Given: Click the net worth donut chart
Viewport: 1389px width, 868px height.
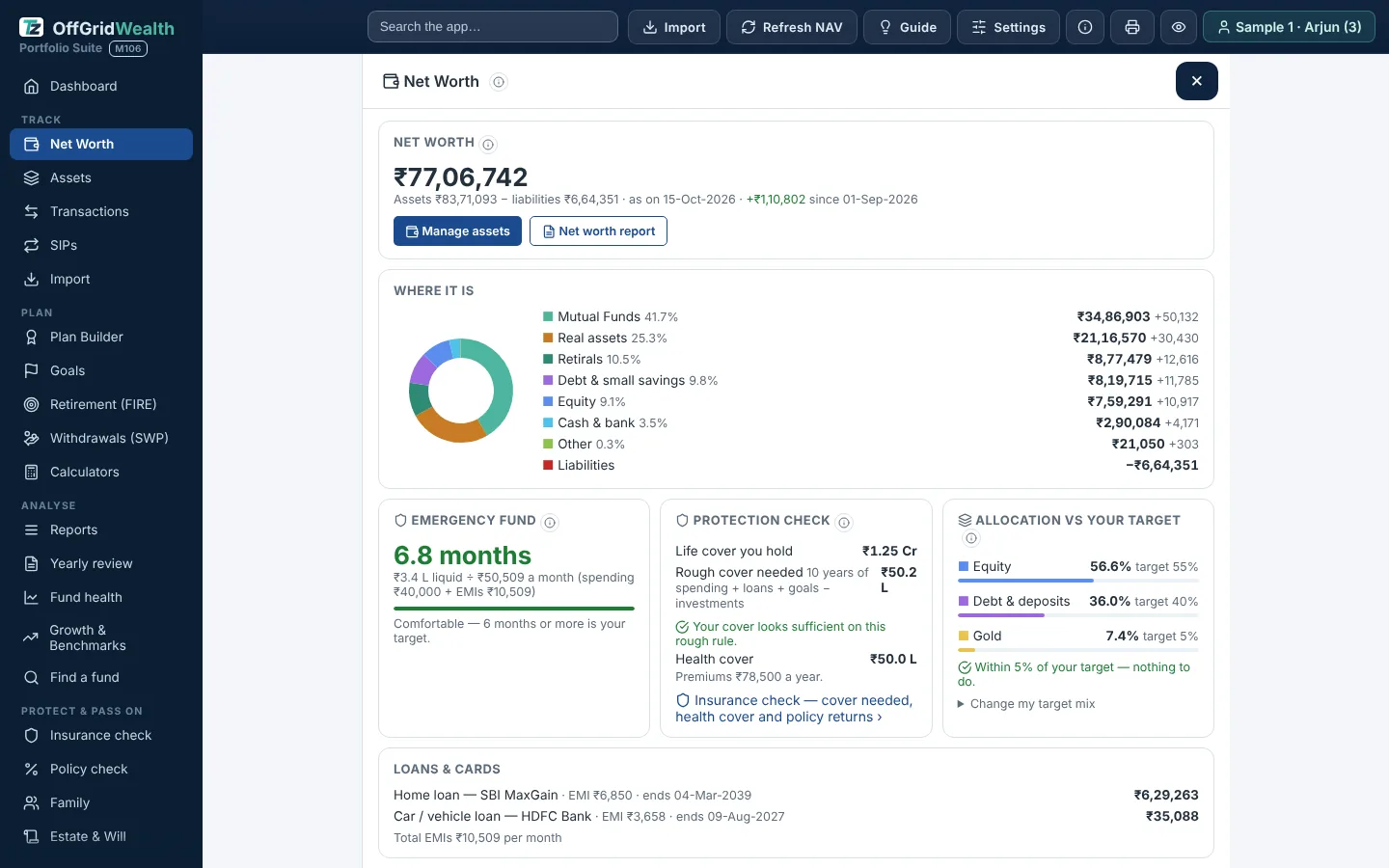Looking at the screenshot, I should tap(461, 391).
